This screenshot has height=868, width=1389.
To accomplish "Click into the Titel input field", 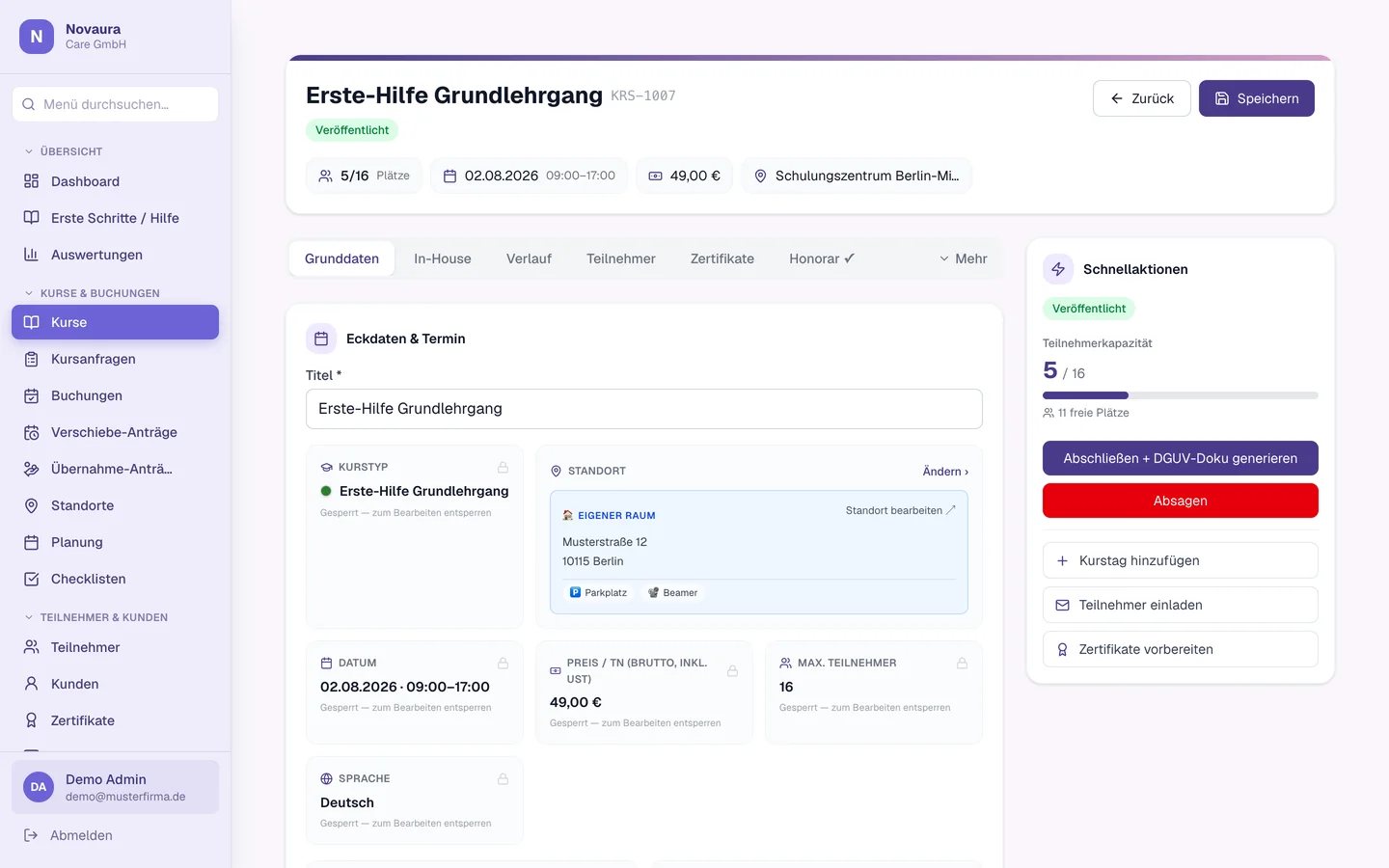I will point(644,409).
